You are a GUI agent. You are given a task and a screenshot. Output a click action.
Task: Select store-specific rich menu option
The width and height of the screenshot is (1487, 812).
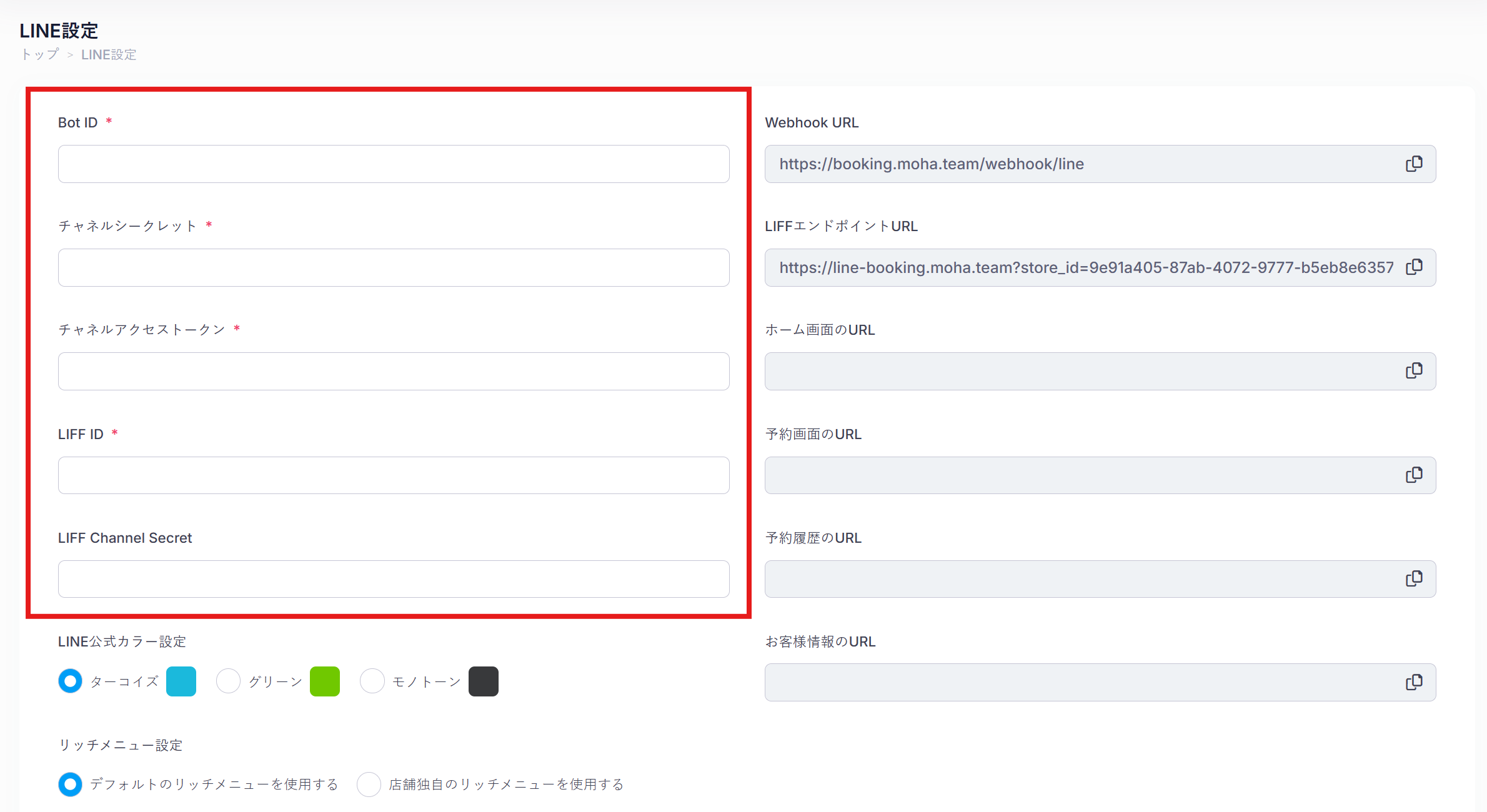pos(369,785)
